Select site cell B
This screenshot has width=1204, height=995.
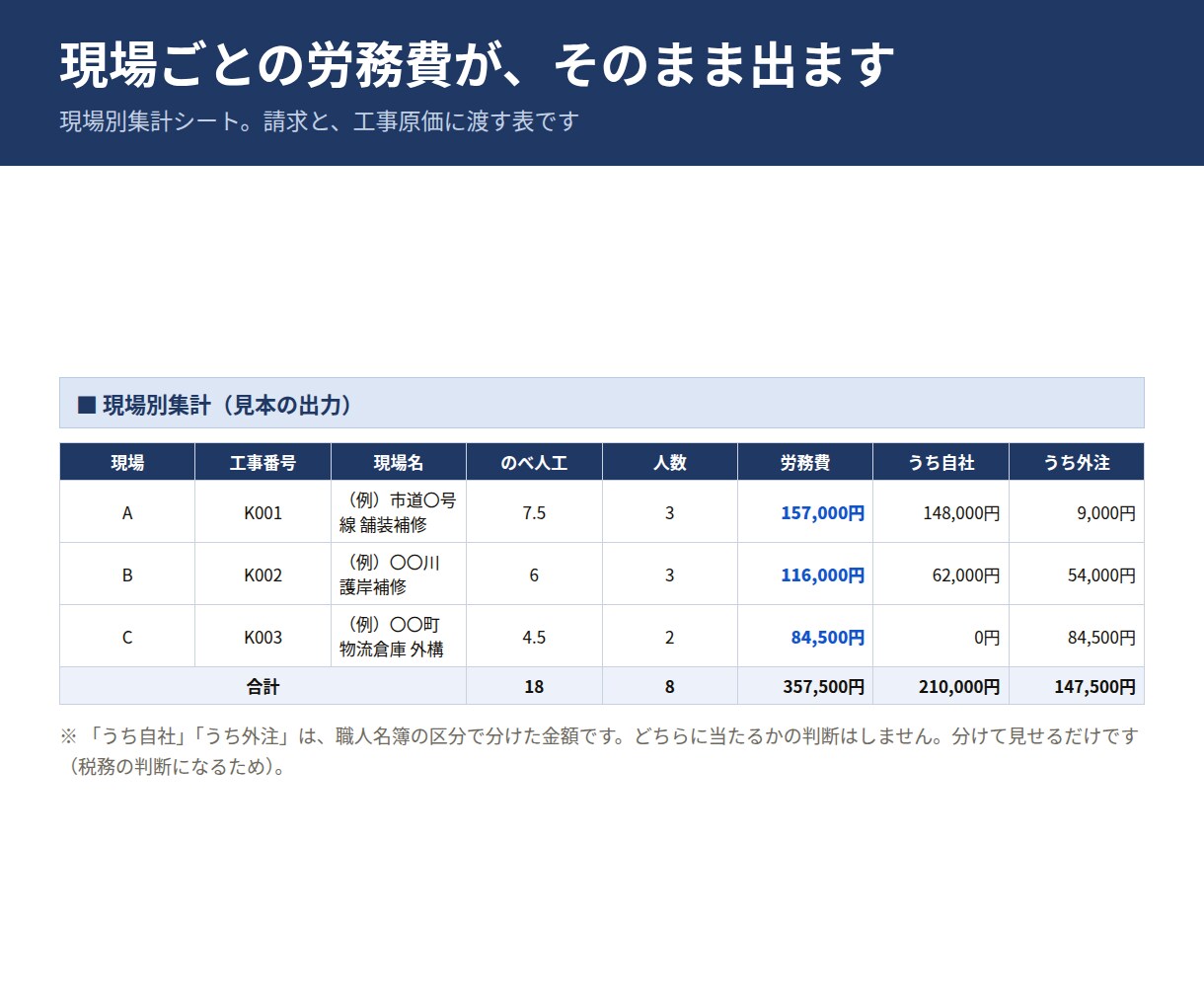click(127, 574)
